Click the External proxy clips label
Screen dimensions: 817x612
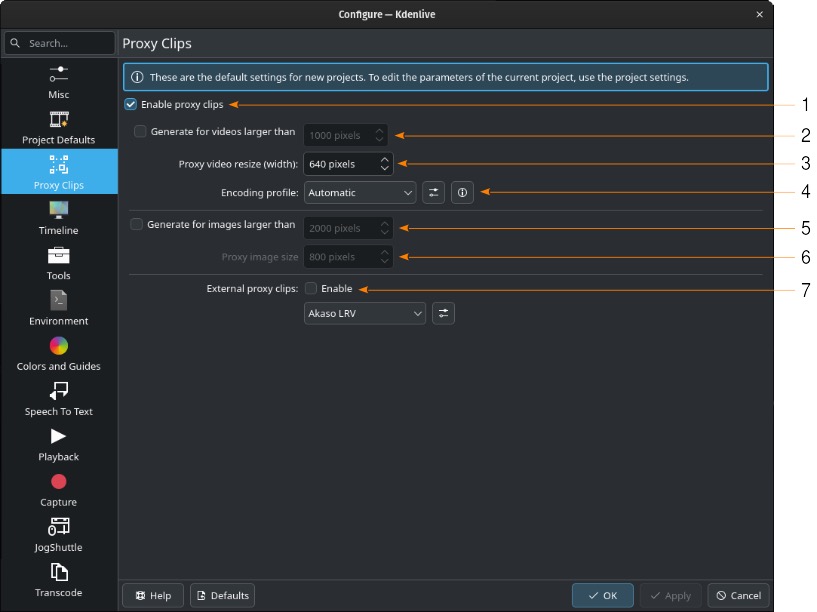point(252,288)
